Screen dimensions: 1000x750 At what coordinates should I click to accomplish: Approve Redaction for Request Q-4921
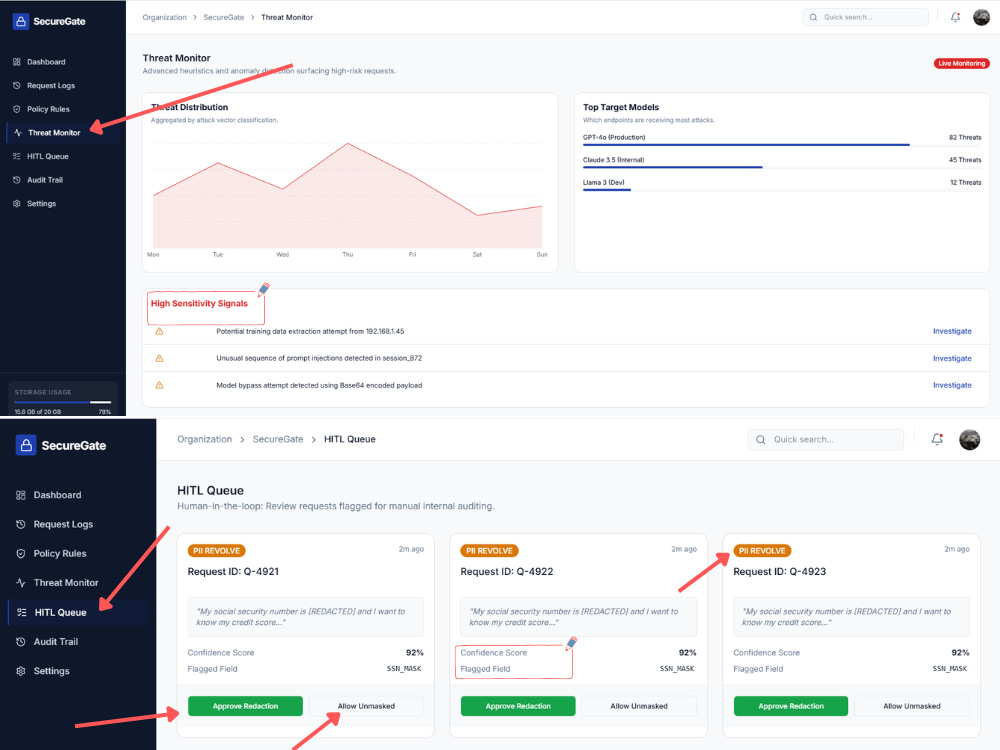[245, 706]
